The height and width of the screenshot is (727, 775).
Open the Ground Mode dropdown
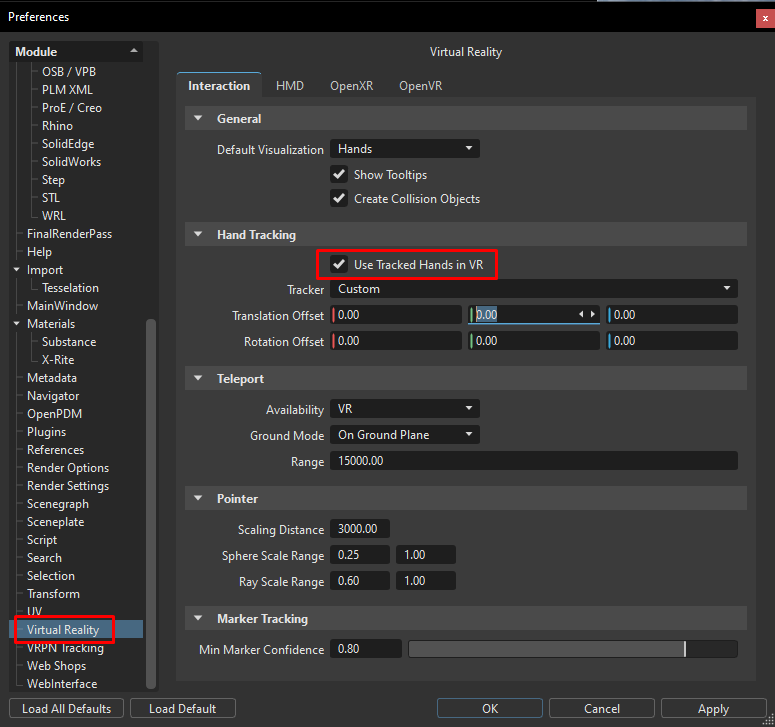405,435
